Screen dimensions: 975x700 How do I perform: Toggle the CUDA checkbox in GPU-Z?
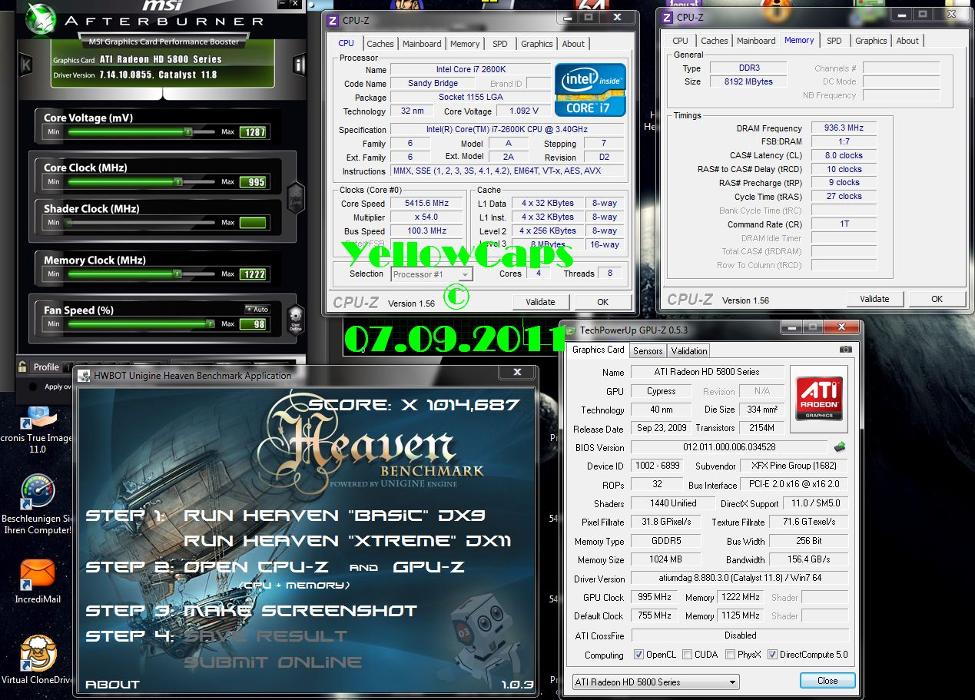686,654
